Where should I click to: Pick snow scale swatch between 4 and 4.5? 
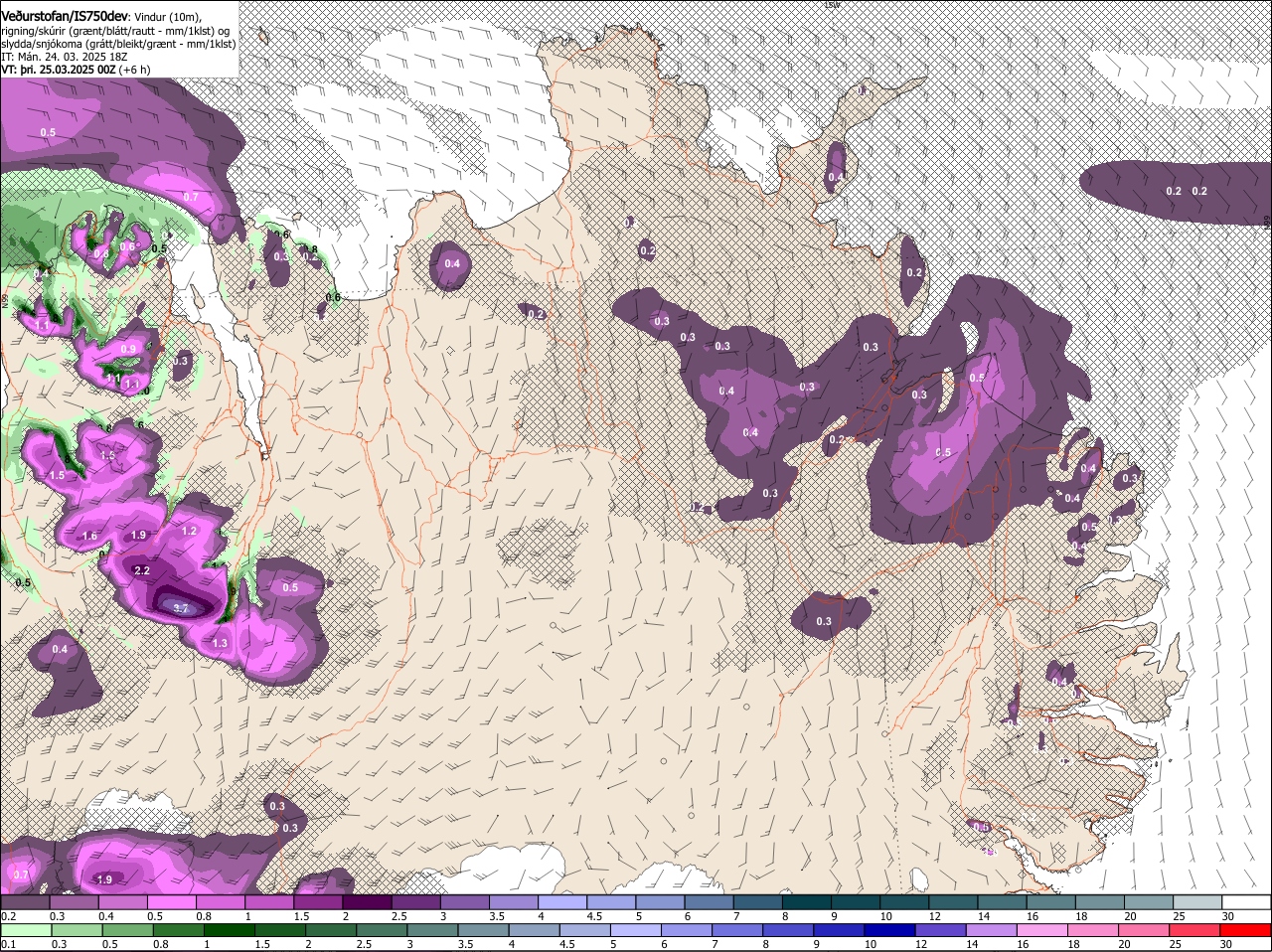coord(563,902)
